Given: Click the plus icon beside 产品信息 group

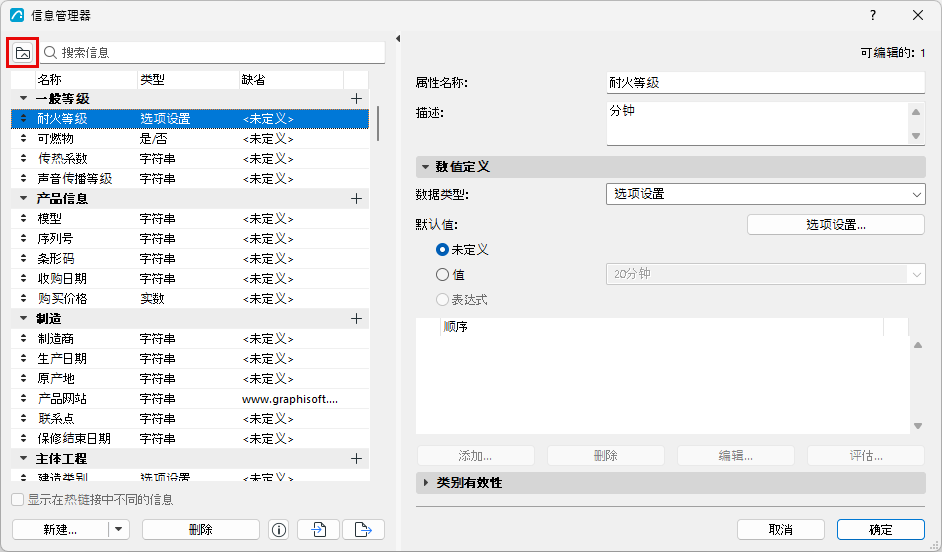Looking at the screenshot, I should pyautogui.click(x=356, y=199).
